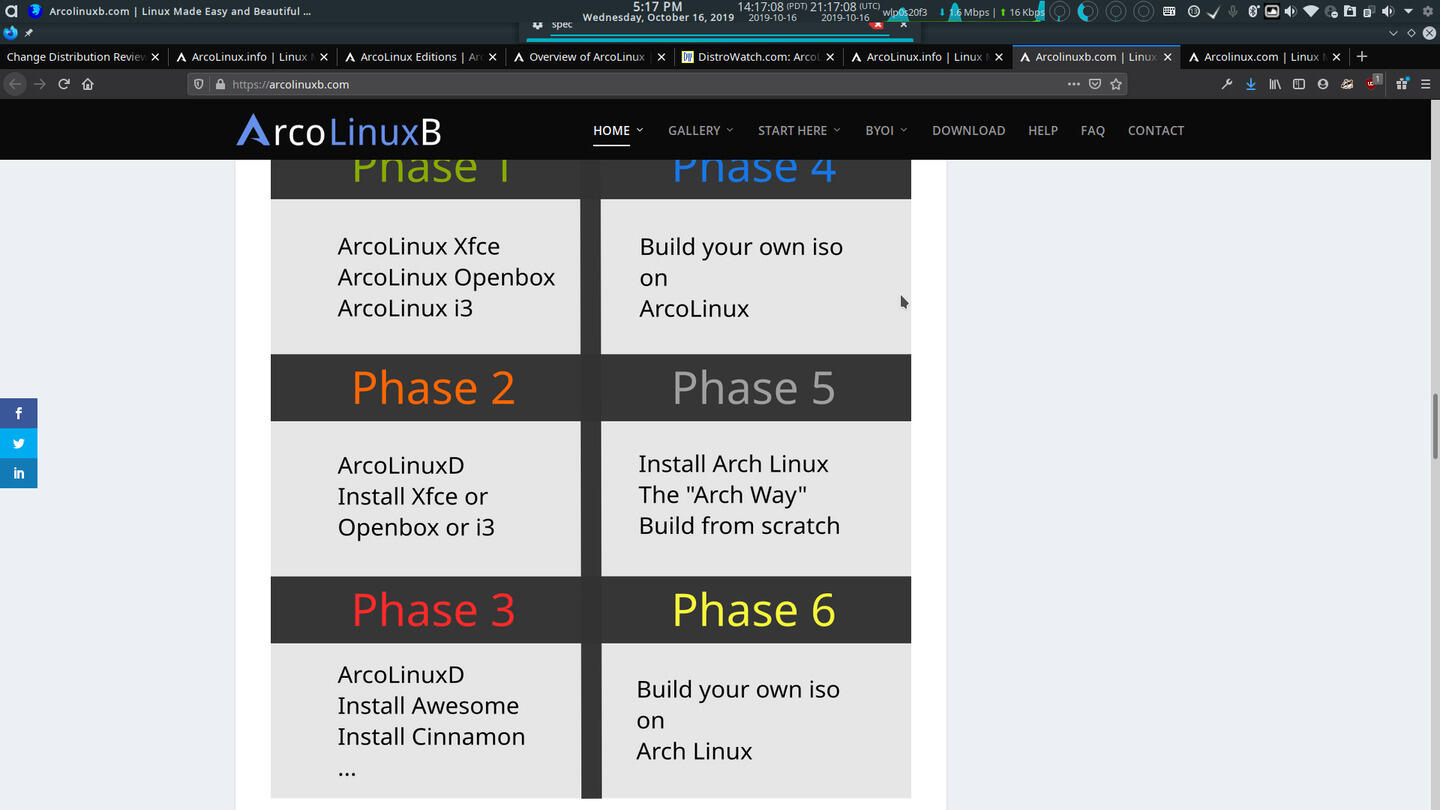
Task: Share the page on LinkedIn
Action: pos(18,473)
